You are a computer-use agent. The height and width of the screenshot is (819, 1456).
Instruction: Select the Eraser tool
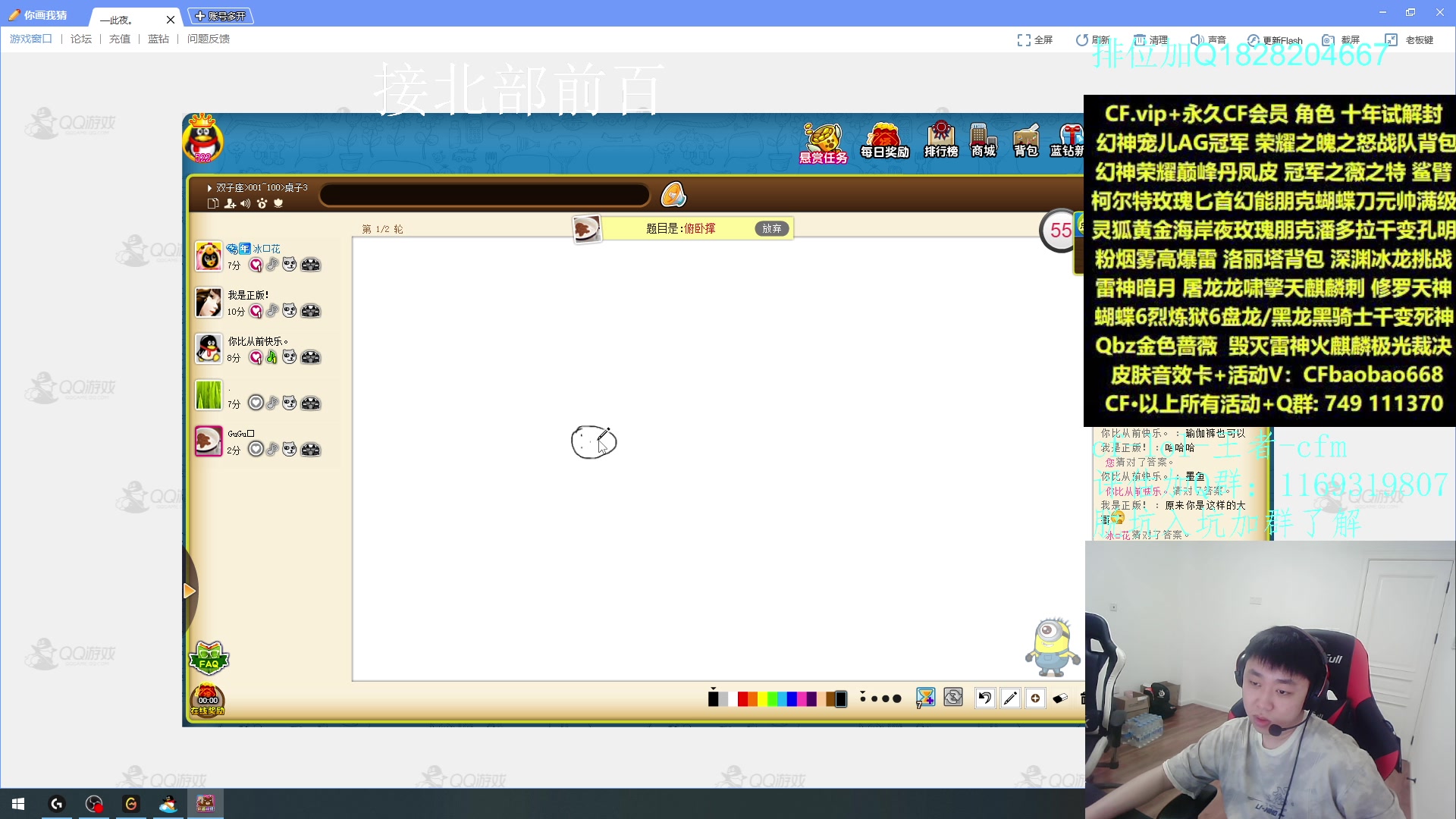[1060, 698]
